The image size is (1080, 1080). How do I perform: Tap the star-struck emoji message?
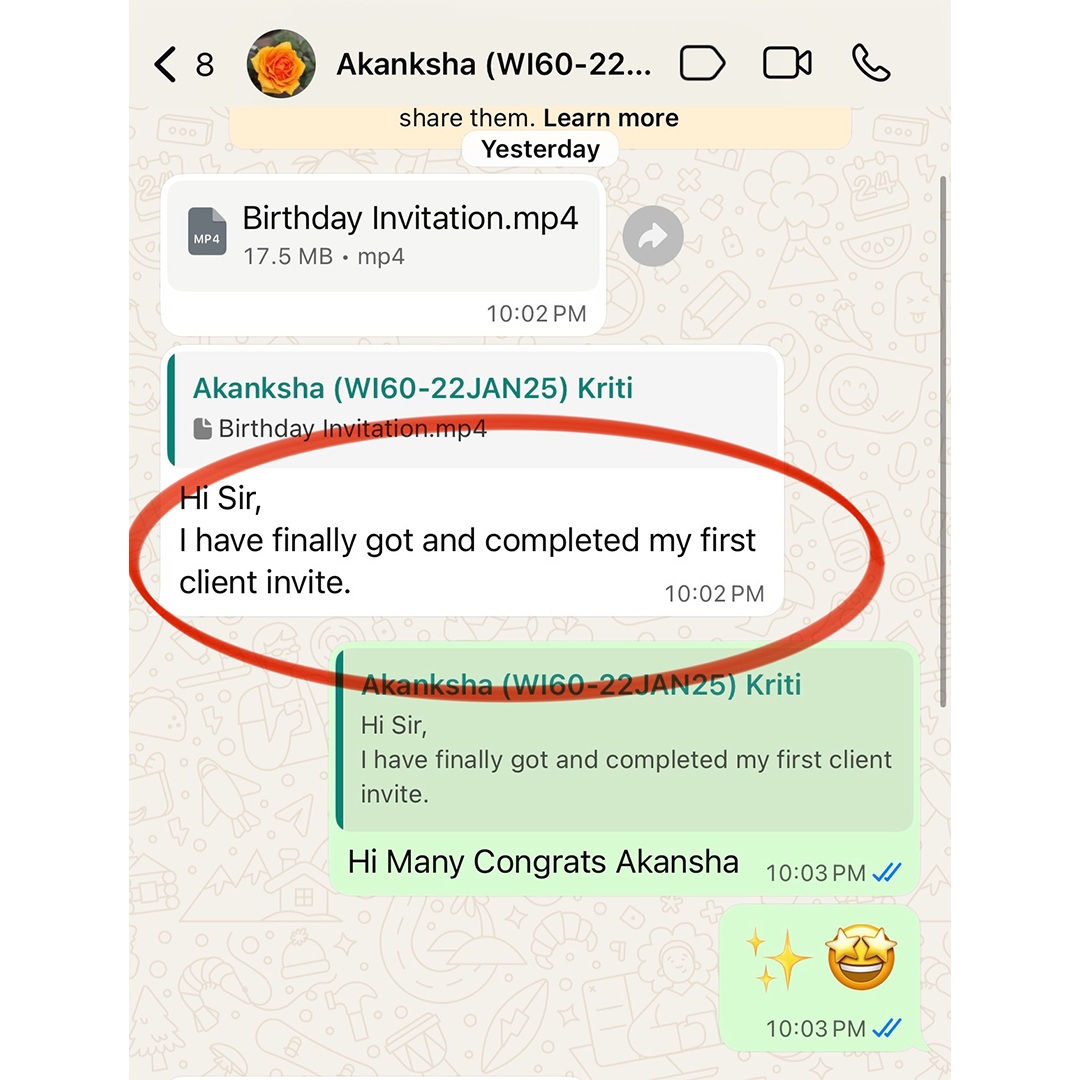click(x=861, y=957)
